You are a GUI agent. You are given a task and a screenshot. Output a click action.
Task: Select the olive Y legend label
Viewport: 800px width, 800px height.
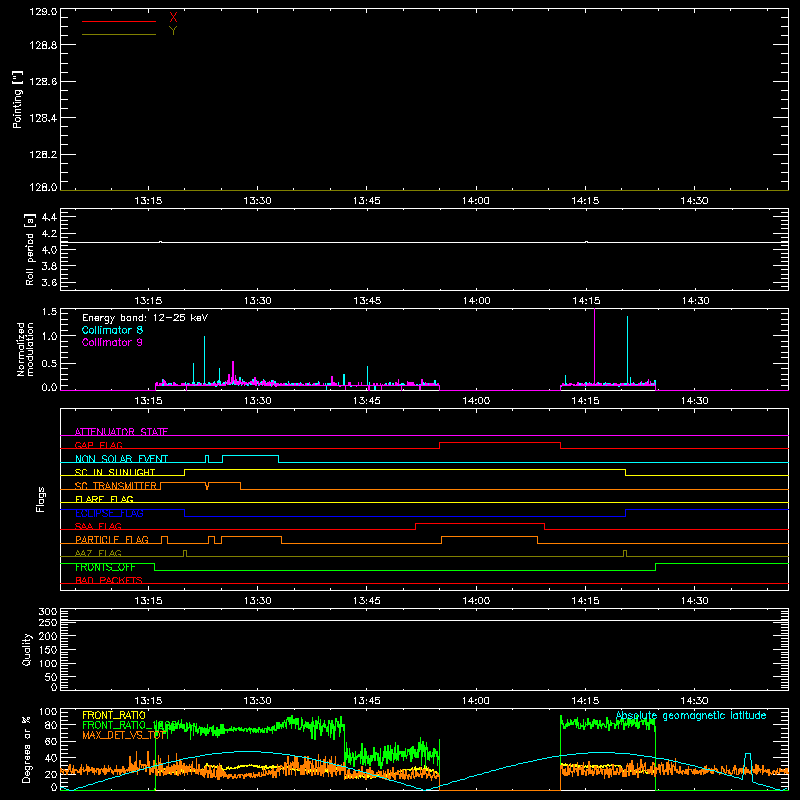tap(173, 31)
